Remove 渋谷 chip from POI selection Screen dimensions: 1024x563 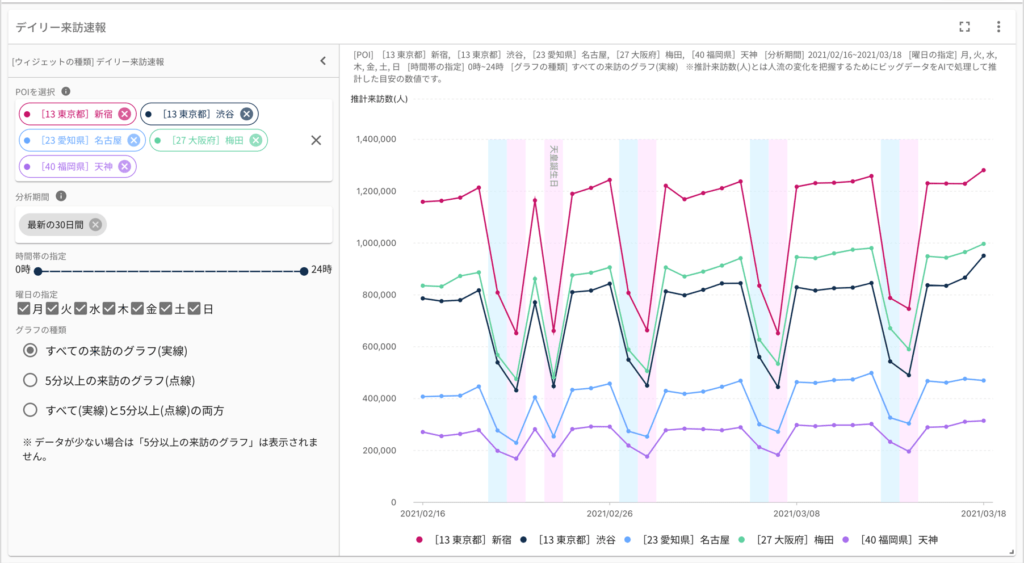coord(246,114)
